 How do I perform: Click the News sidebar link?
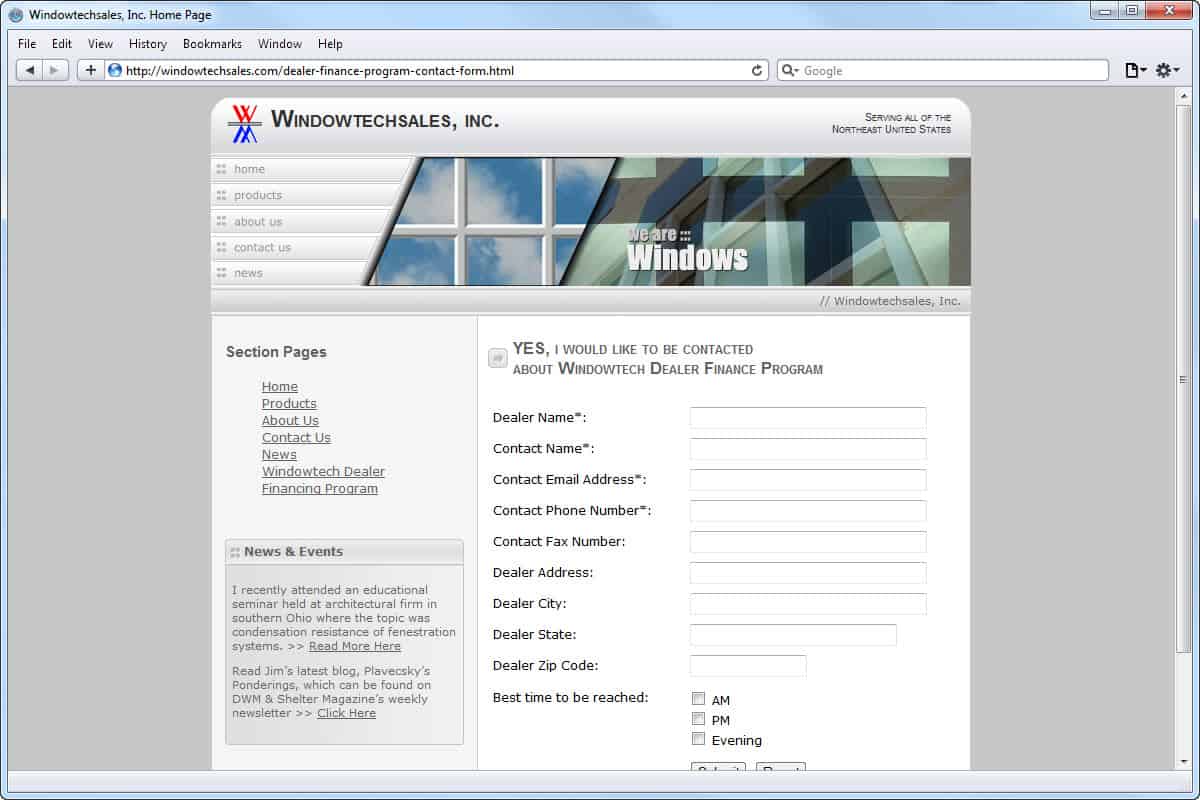[x=279, y=455]
